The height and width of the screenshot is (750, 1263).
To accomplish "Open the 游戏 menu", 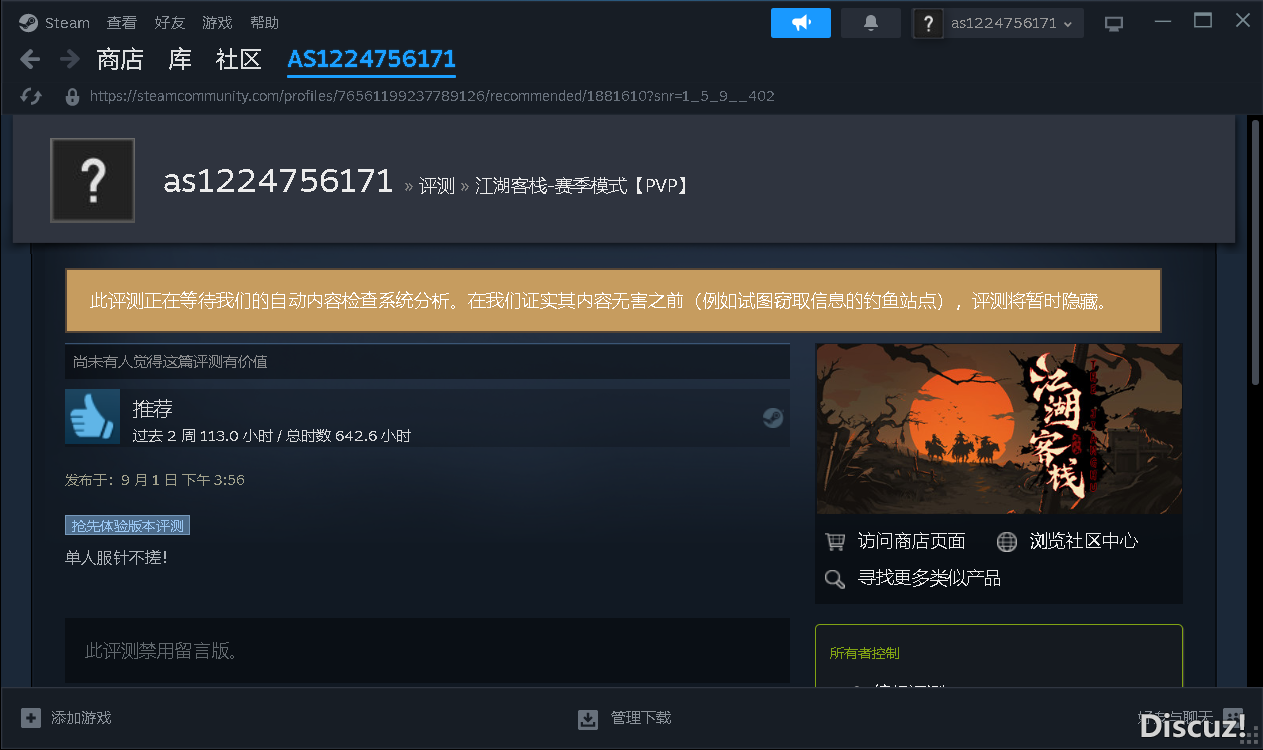I will click(x=217, y=22).
